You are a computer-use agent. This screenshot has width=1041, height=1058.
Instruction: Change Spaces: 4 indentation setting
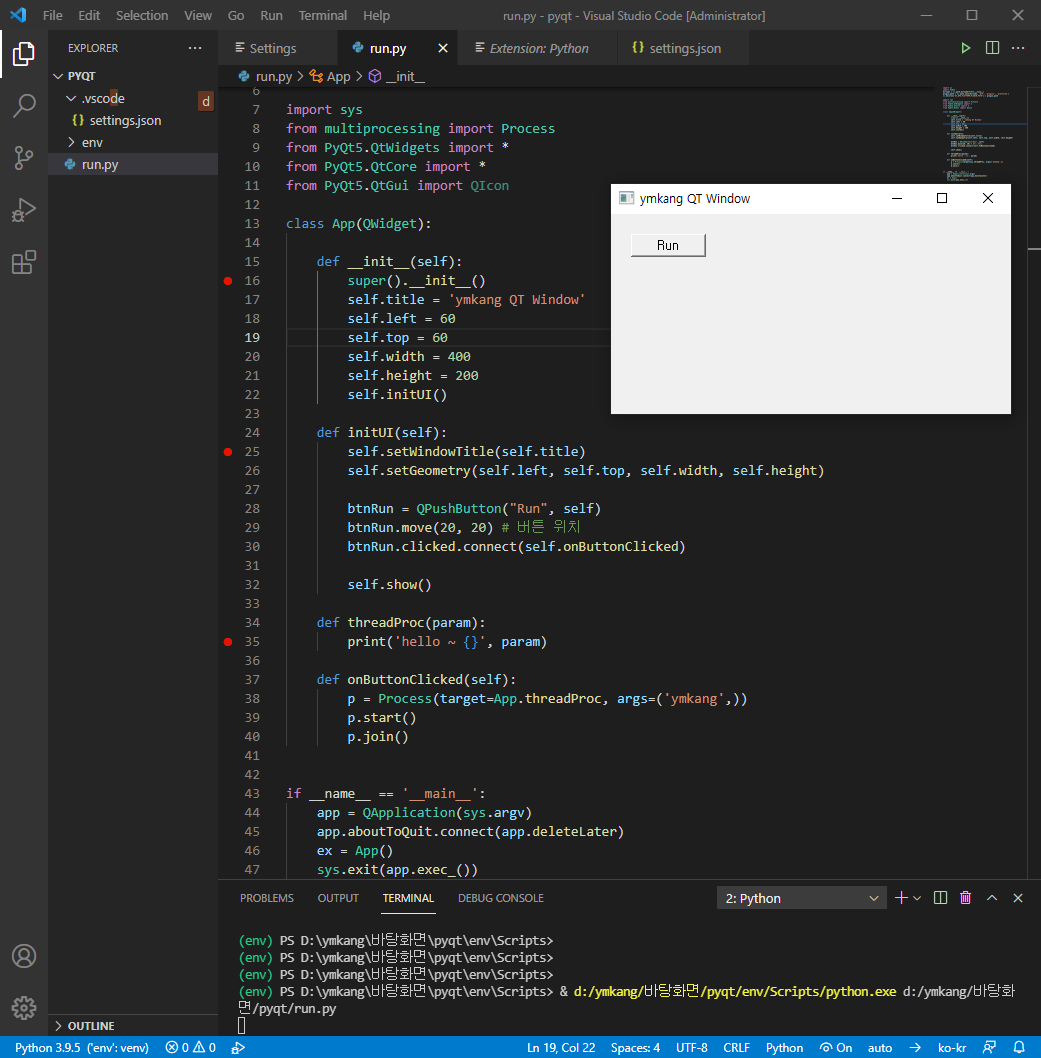[636, 1047]
